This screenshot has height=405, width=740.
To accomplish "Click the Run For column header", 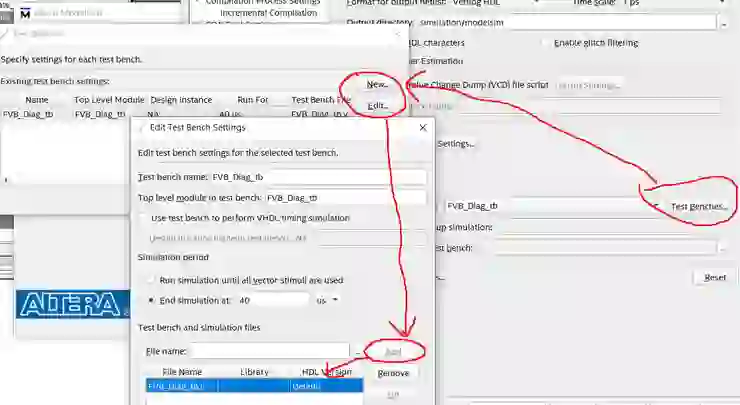I will pos(252,100).
